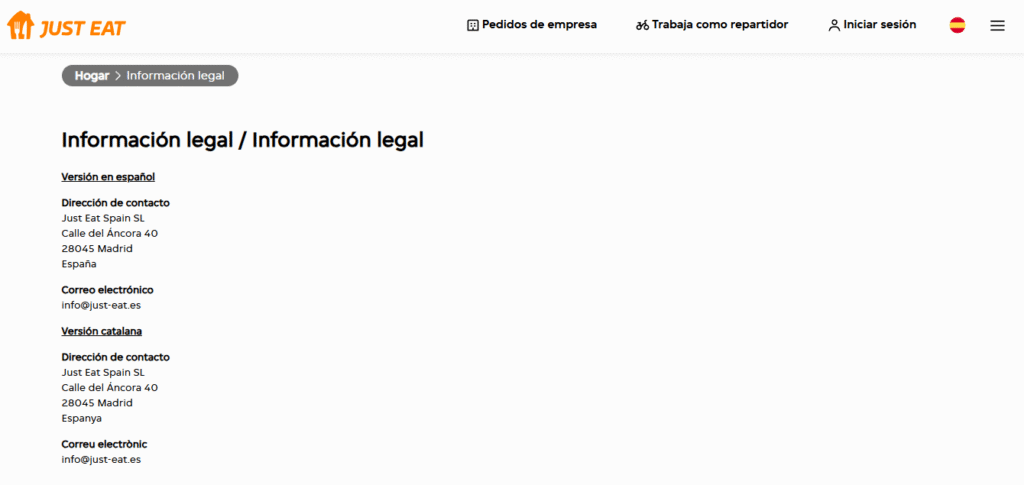Viewport: 1024px width, 485px height.
Task: Click the Just Eat logo
Action: 67,25
